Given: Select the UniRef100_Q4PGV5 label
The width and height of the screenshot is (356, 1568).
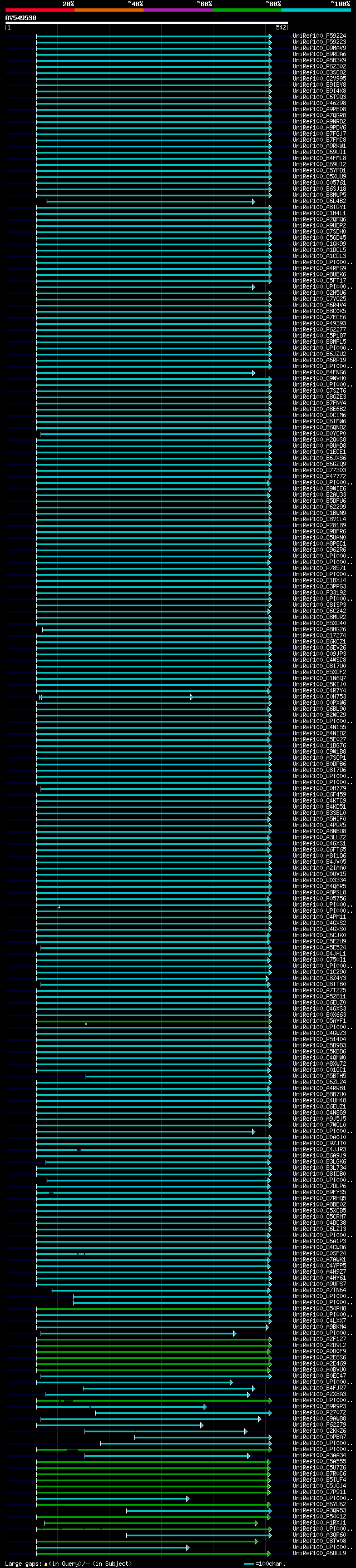Looking at the screenshot, I should coord(319,825).
